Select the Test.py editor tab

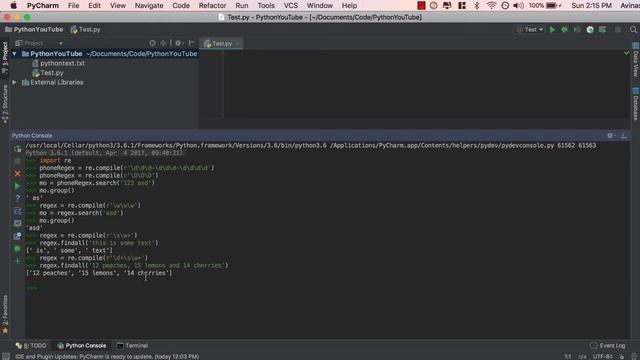(x=221, y=43)
